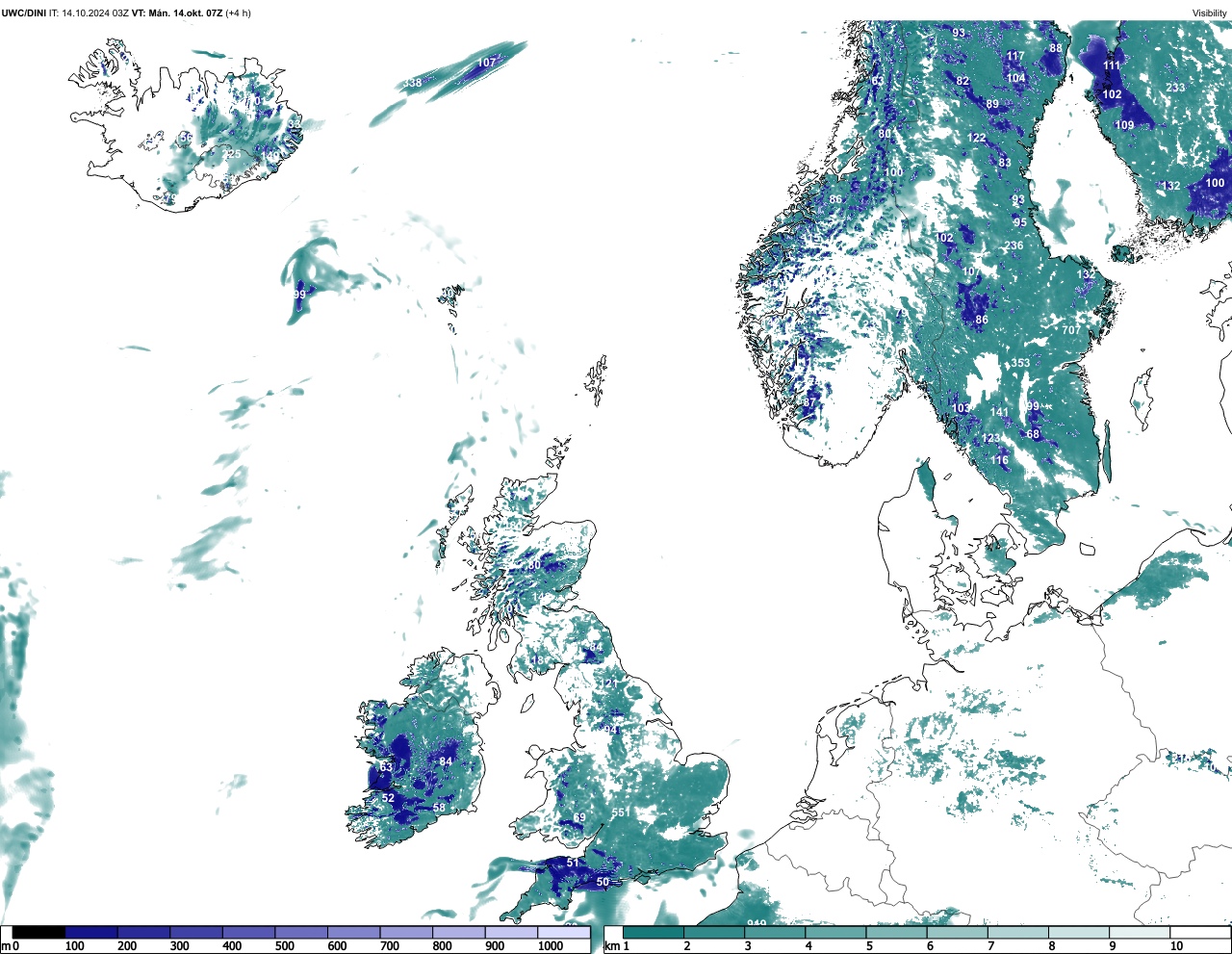1232x954 pixels.
Task: Click the 'Visibility' label at top right
Action: pyautogui.click(x=1210, y=13)
